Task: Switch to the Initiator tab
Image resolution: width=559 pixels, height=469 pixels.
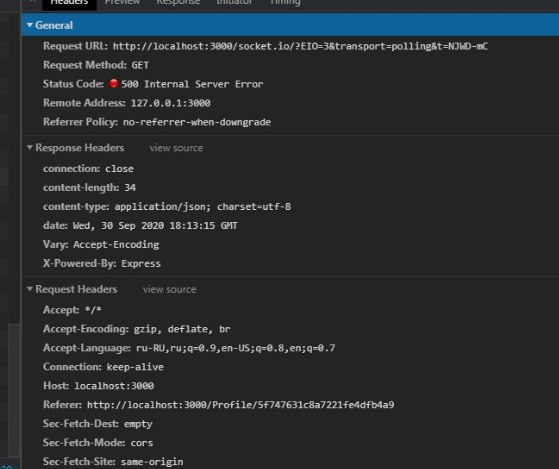Action: tap(234, 3)
